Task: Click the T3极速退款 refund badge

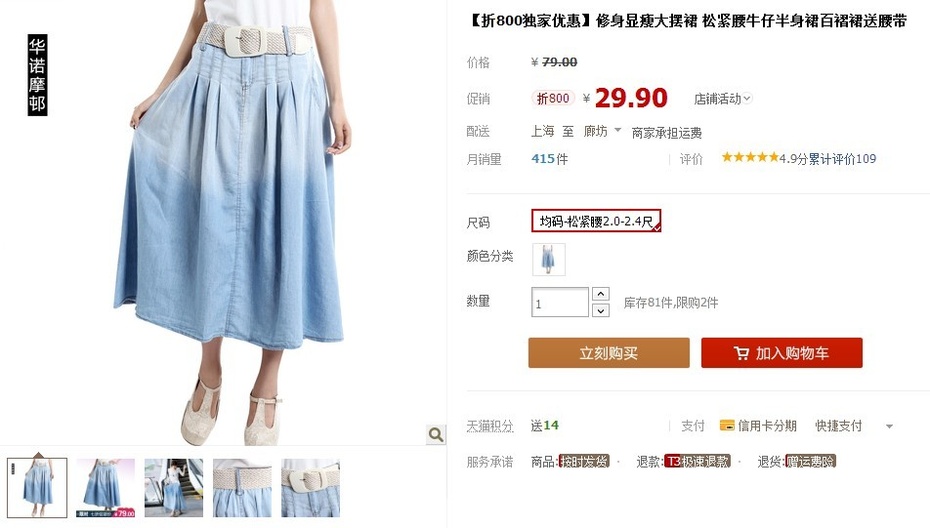Action: (698, 461)
